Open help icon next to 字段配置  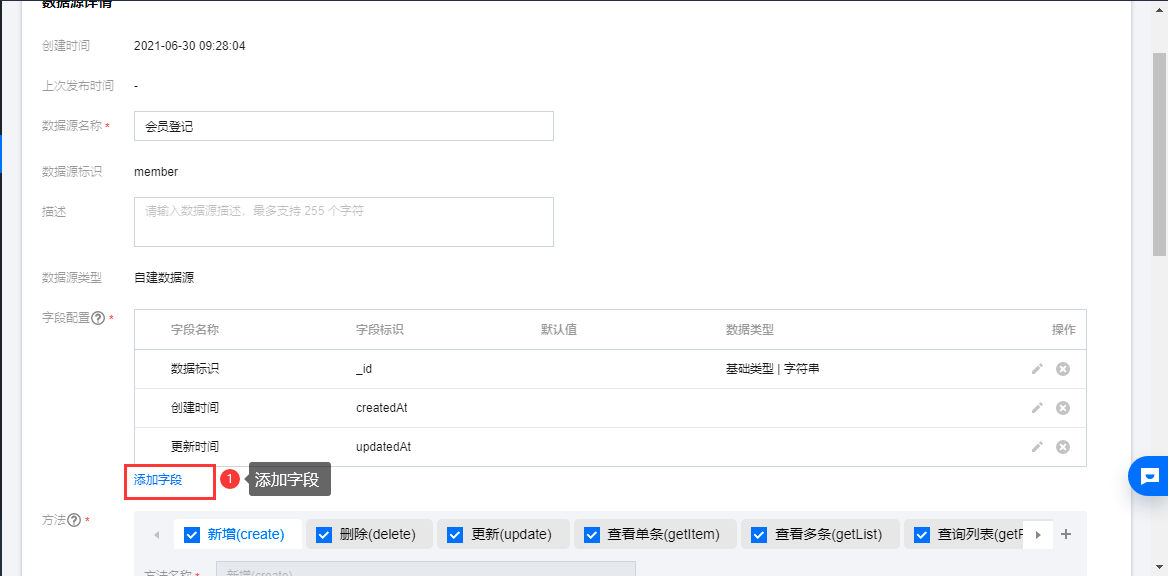click(98, 318)
